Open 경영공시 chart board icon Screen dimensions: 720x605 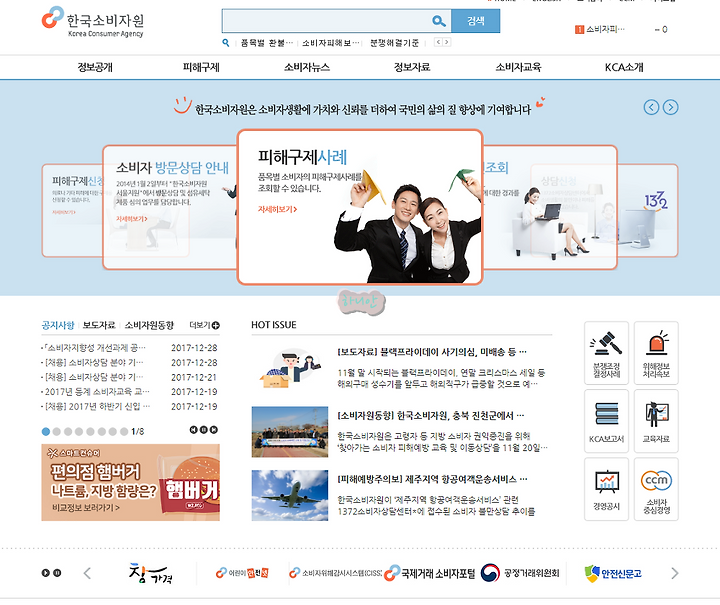tap(606, 489)
